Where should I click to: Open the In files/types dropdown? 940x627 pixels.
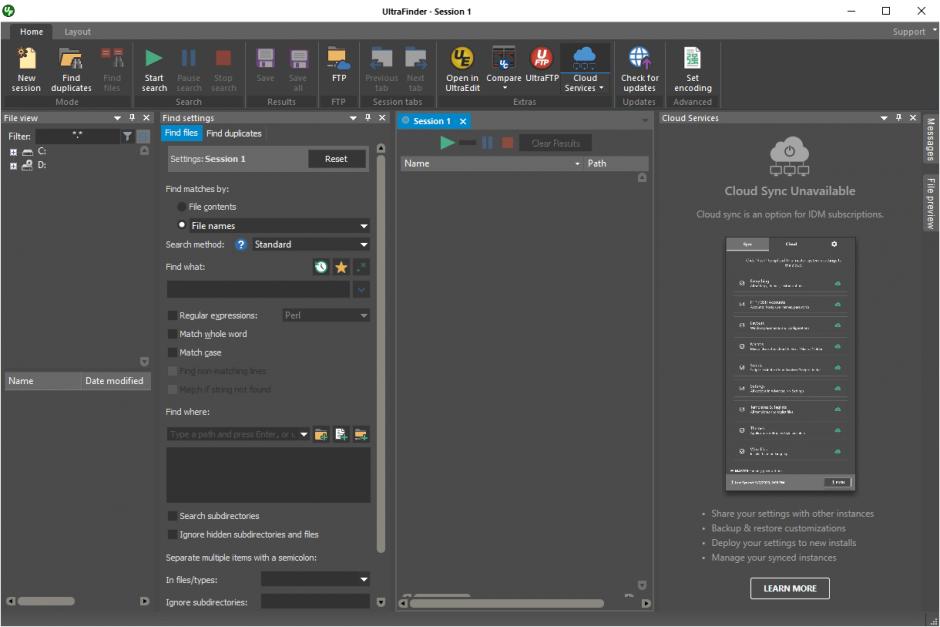364,580
